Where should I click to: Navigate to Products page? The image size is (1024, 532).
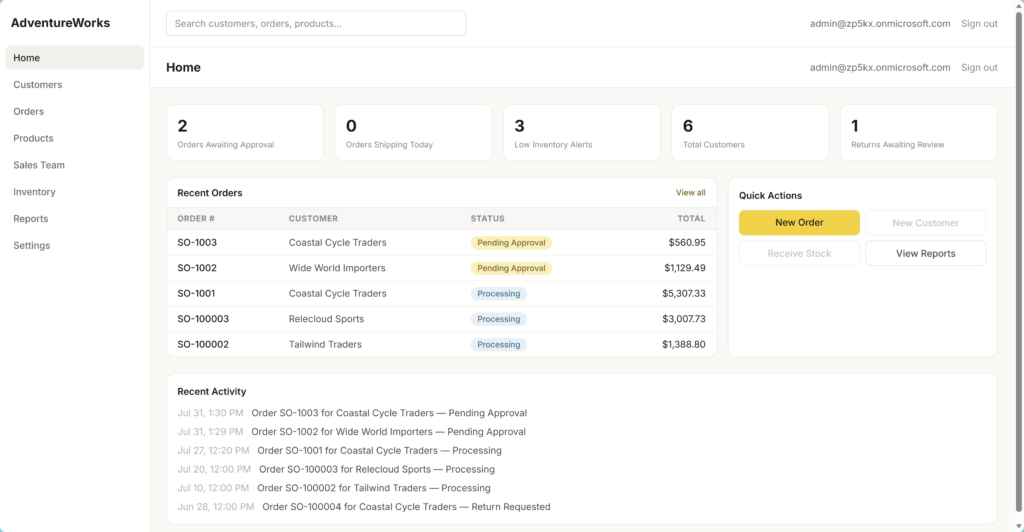point(74,138)
